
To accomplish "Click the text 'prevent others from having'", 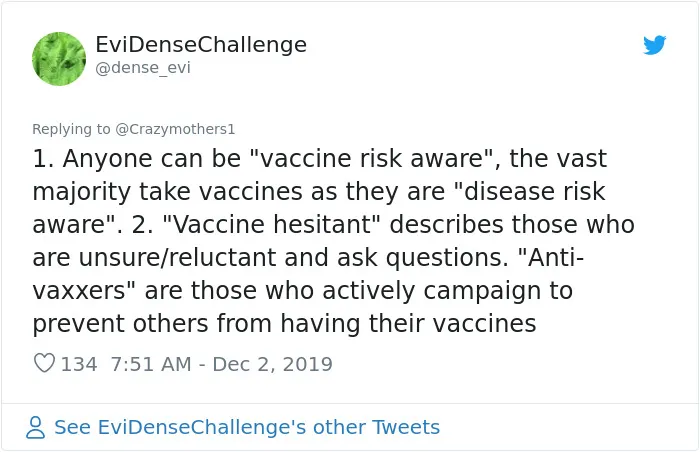I will click(x=196, y=324).
